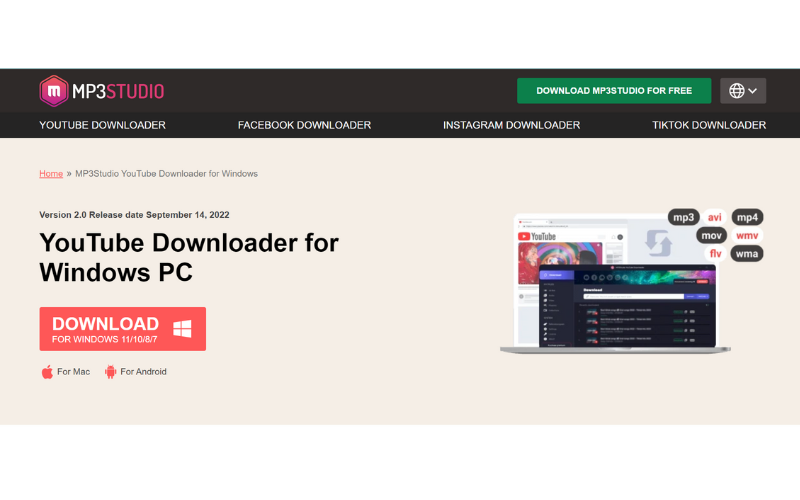
Task: Click the avi format badge
Action: 715,217
